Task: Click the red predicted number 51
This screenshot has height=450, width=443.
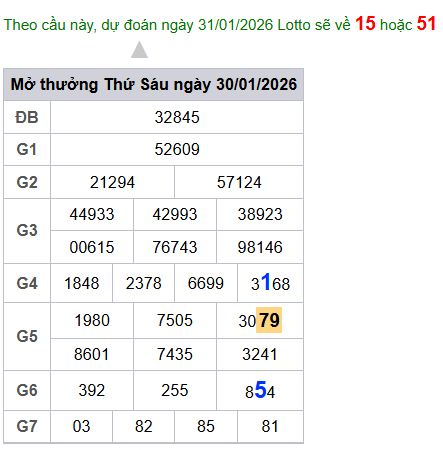Action: 426,24
